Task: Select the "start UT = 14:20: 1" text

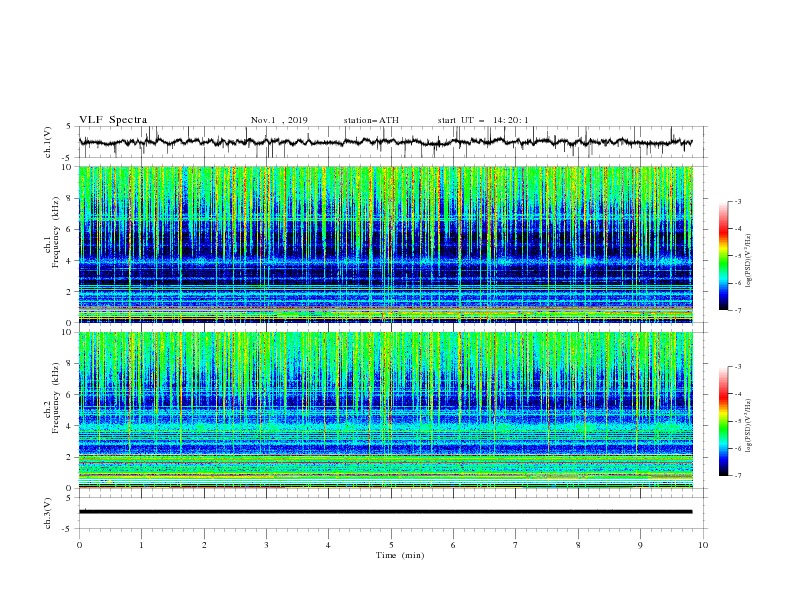Action: pyautogui.click(x=483, y=120)
